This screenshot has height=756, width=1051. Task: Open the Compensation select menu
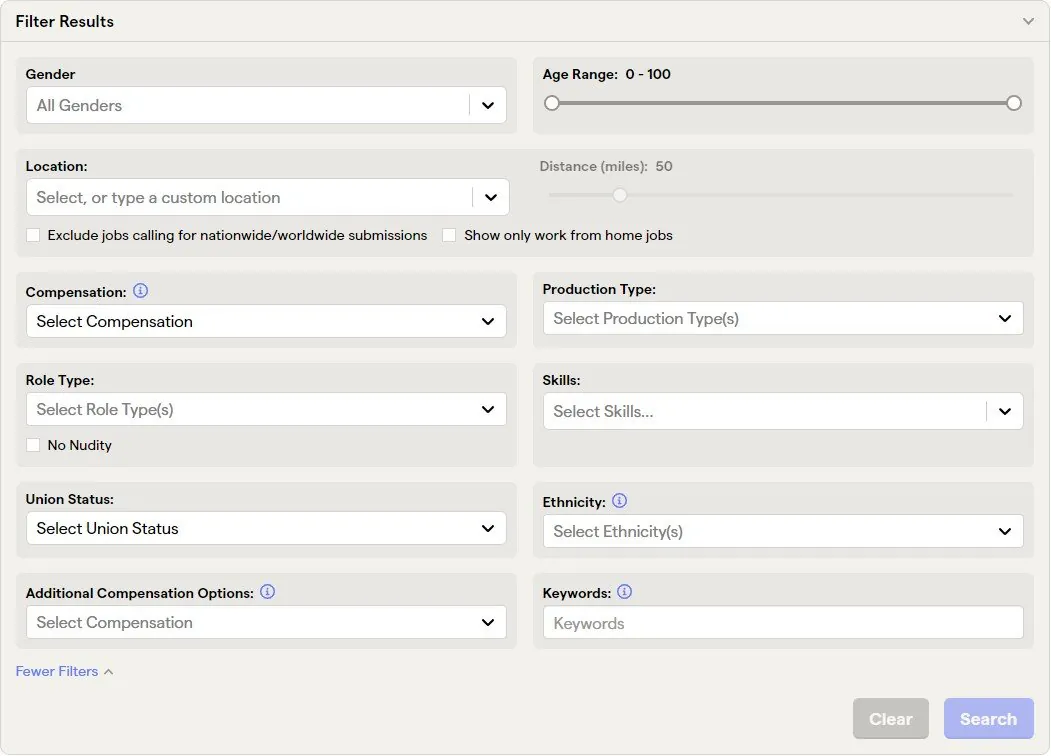[265, 321]
